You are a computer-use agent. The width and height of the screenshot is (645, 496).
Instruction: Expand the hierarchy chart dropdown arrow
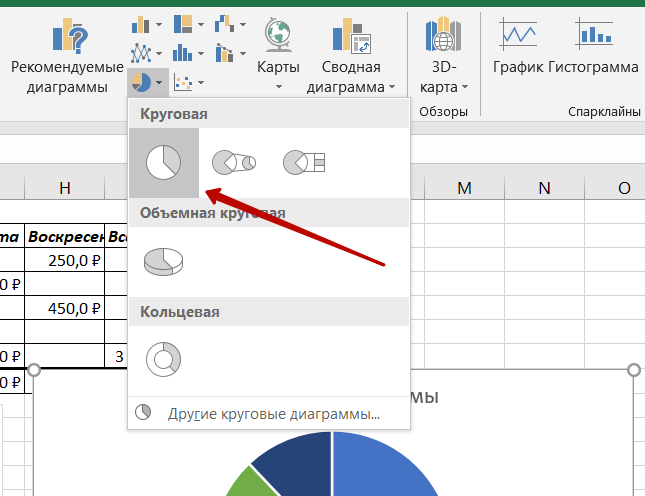click(201, 25)
